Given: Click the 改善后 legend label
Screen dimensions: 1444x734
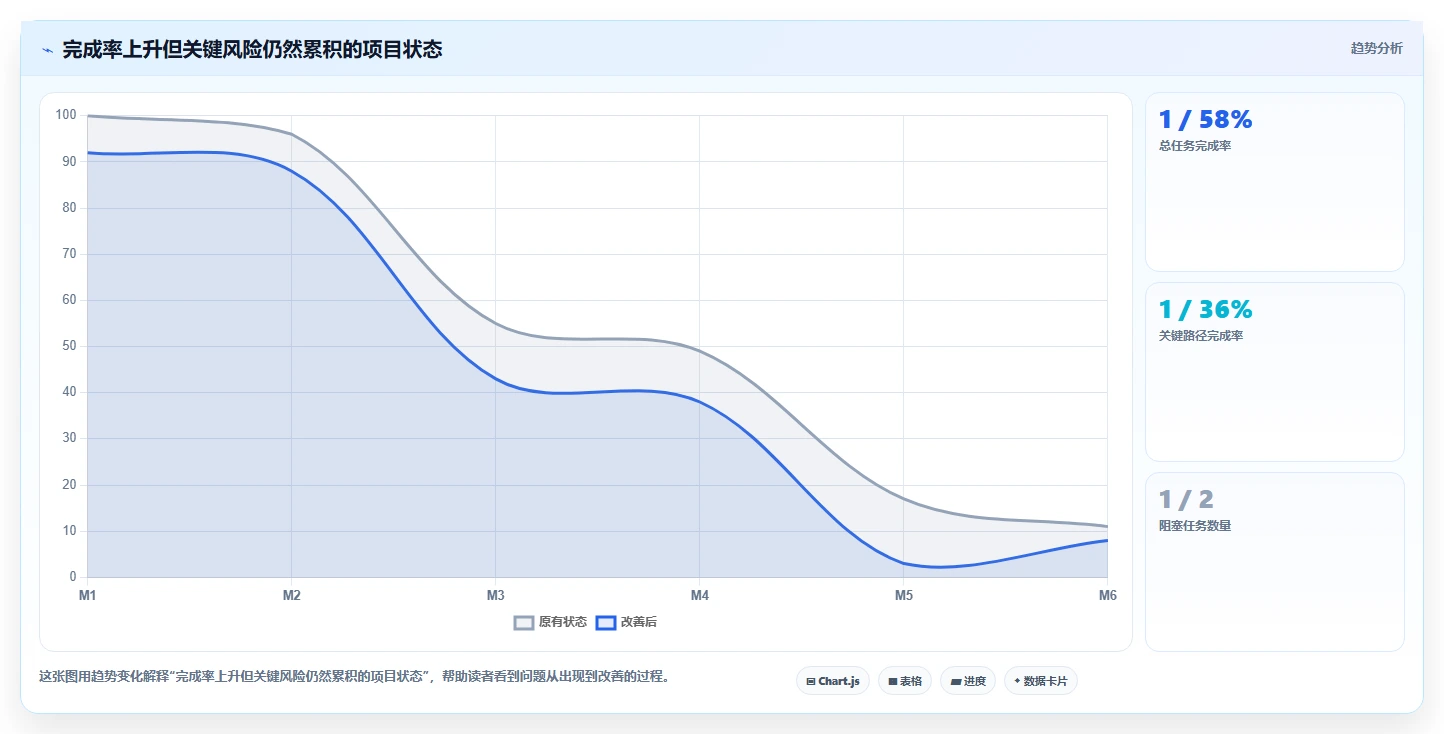Looking at the screenshot, I should [639, 622].
